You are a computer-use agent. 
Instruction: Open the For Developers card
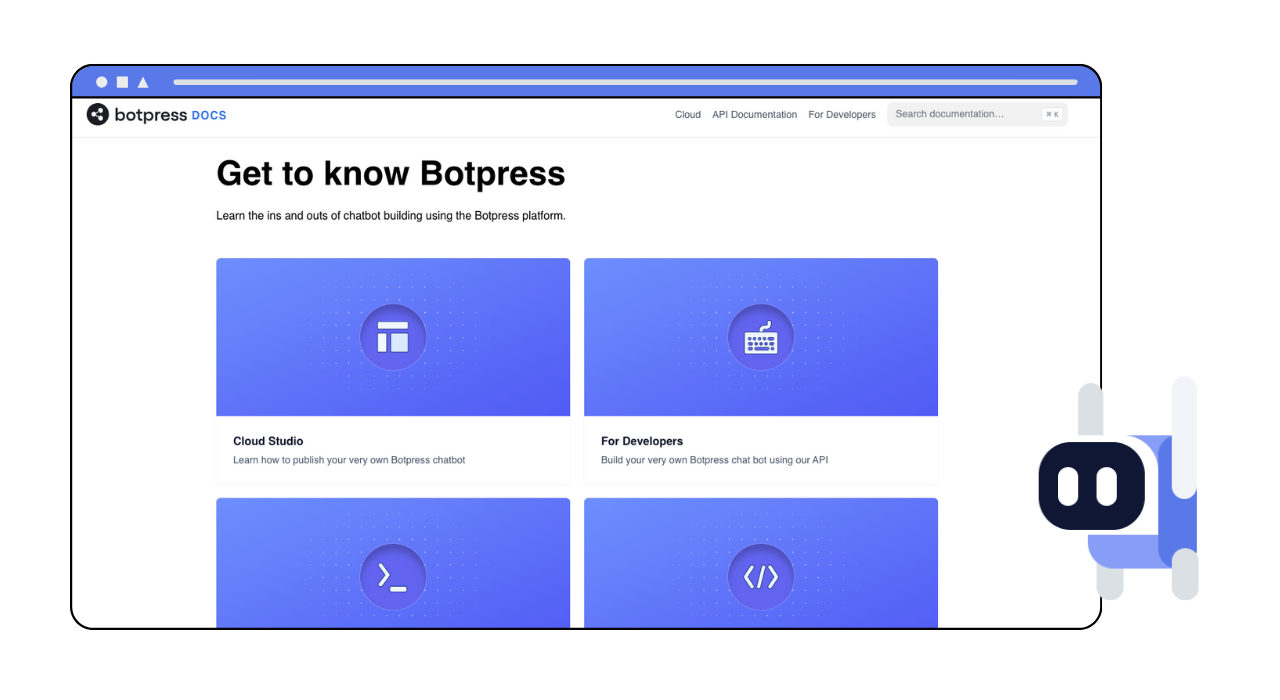pos(761,370)
